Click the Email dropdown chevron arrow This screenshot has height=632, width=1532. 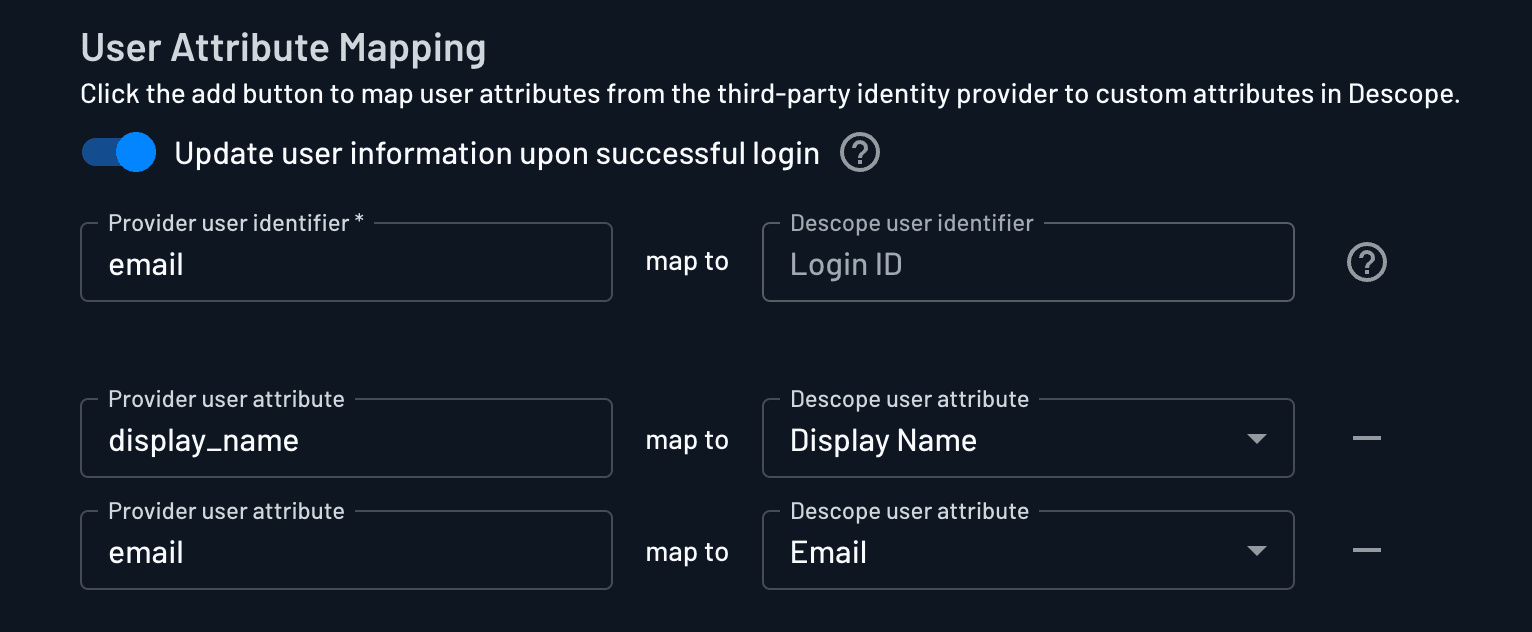coord(1257,550)
